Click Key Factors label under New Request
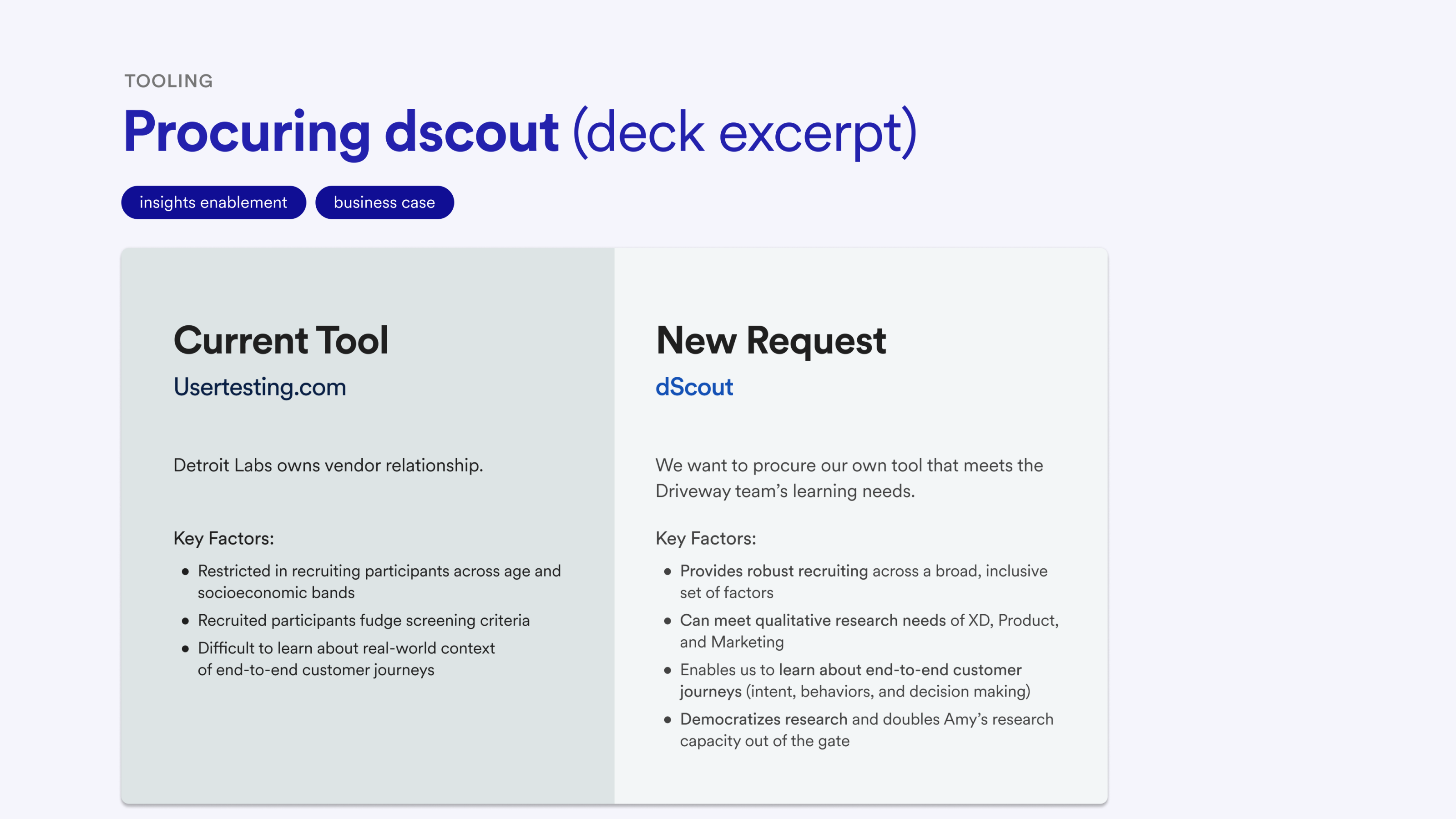Image resolution: width=1456 pixels, height=819 pixels. (x=705, y=538)
